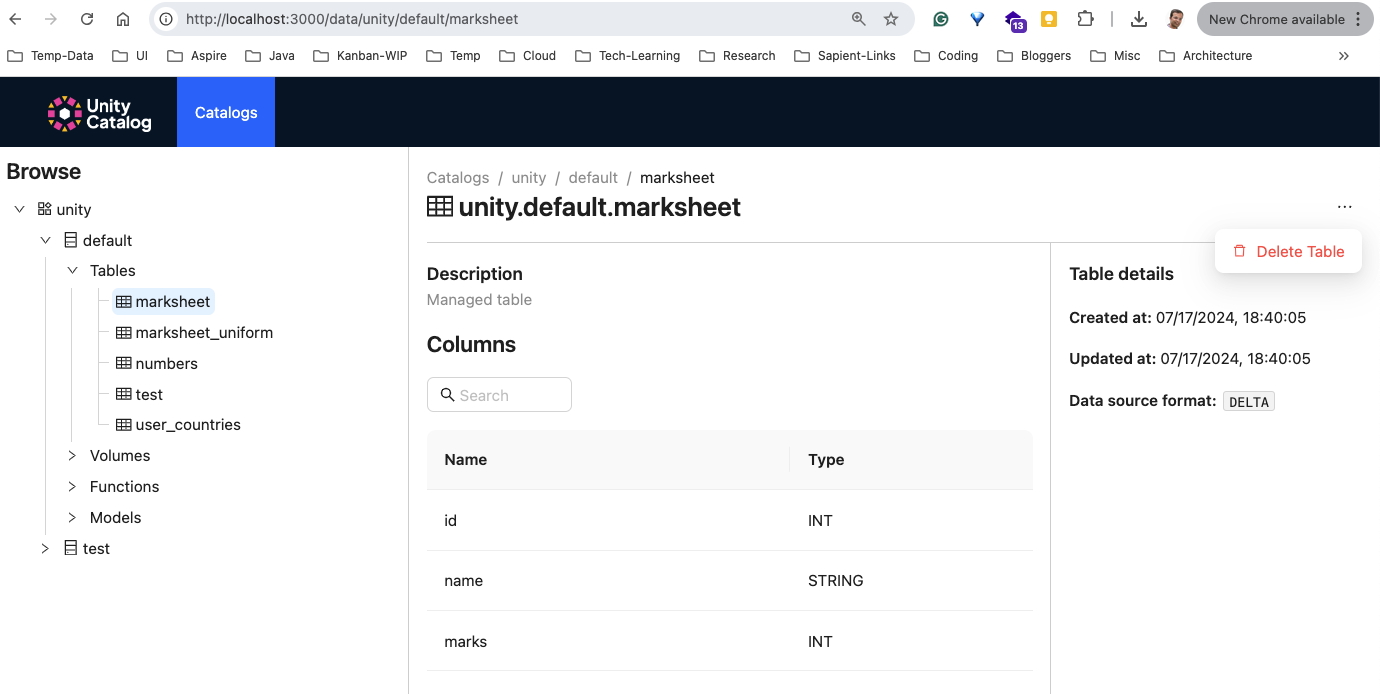Open the Tech-Learning bookmarks folder
Image resolution: width=1380 pixels, height=694 pixels.
pos(628,56)
